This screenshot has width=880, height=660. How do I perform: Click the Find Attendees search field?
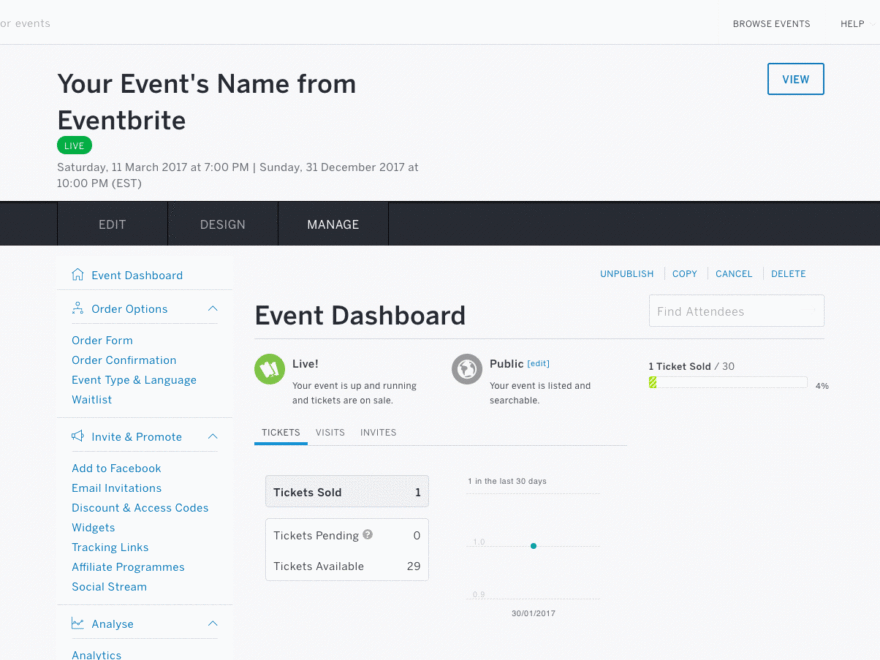736,311
